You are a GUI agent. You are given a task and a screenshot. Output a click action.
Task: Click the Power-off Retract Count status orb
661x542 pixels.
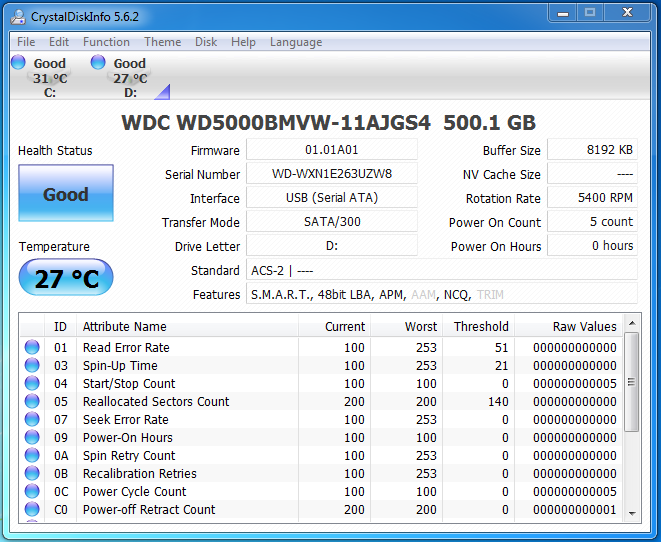[32, 510]
